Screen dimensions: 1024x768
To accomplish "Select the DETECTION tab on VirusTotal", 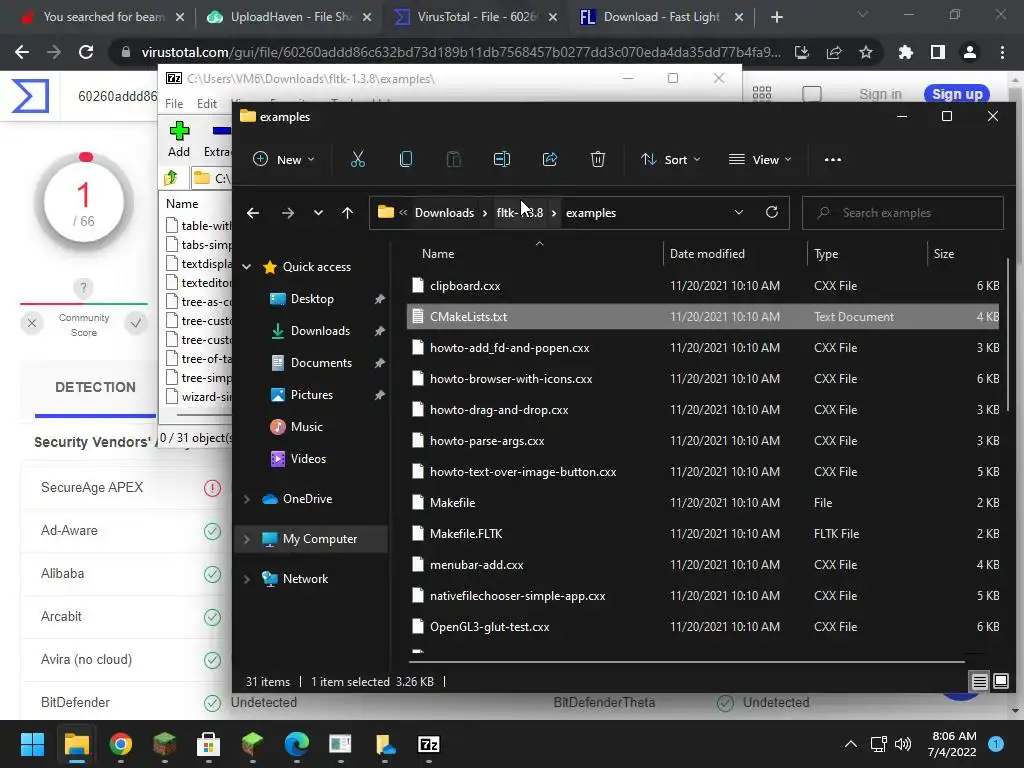I will 95,387.
